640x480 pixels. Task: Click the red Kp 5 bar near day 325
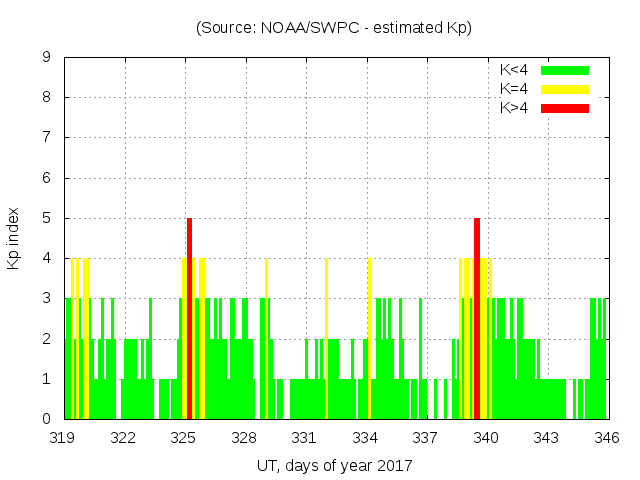click(x=189, y=318)
